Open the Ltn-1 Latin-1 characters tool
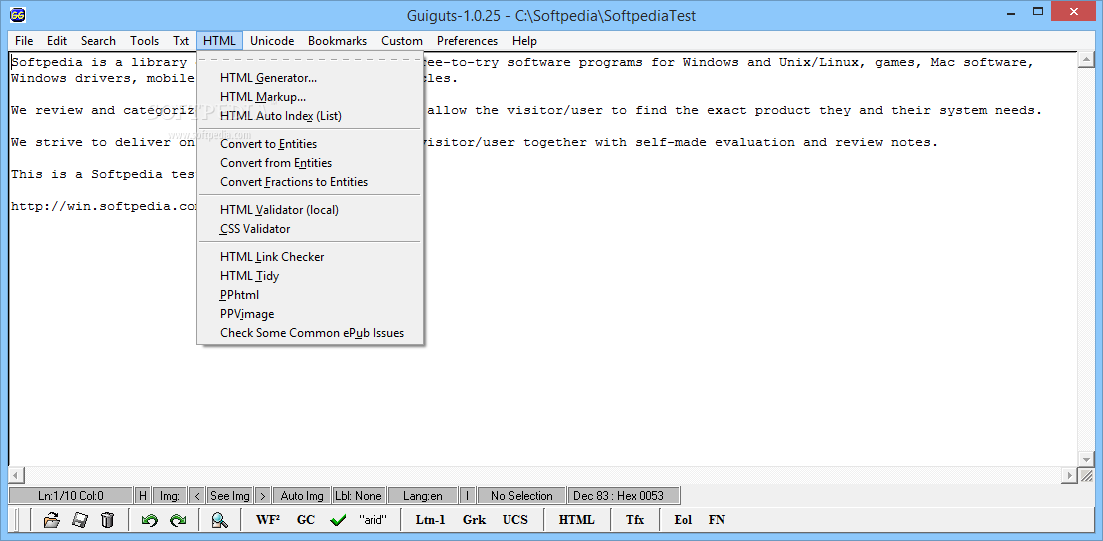The width and height of the screenshot is (1103, 541). 431,521
